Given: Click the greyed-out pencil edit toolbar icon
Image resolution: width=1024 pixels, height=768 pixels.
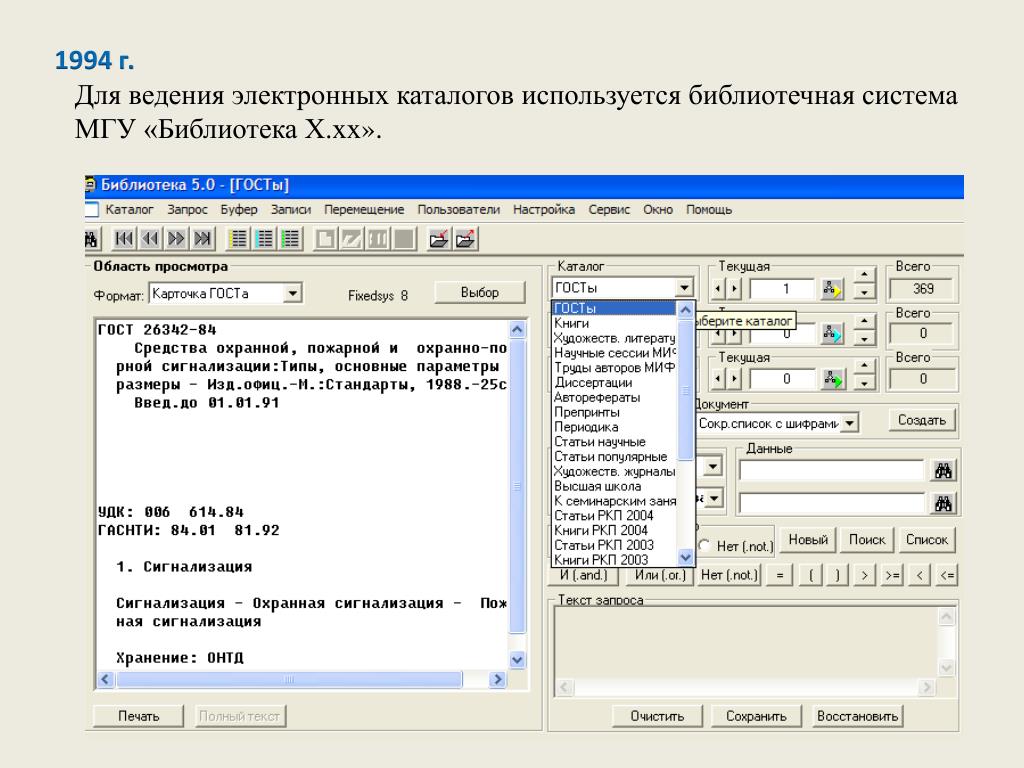Looking at the screenshot, I should [x=351, y=239].
